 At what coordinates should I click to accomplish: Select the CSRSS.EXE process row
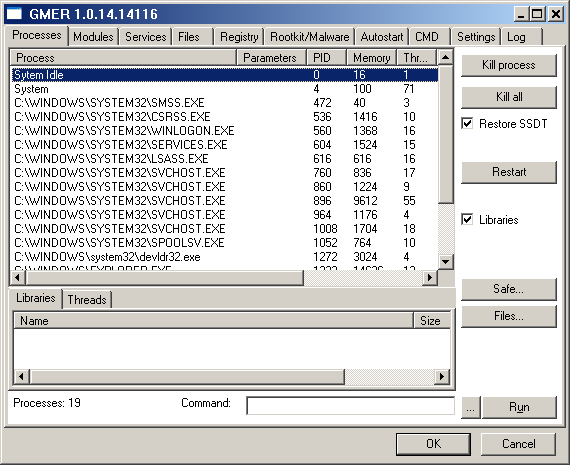224,117
